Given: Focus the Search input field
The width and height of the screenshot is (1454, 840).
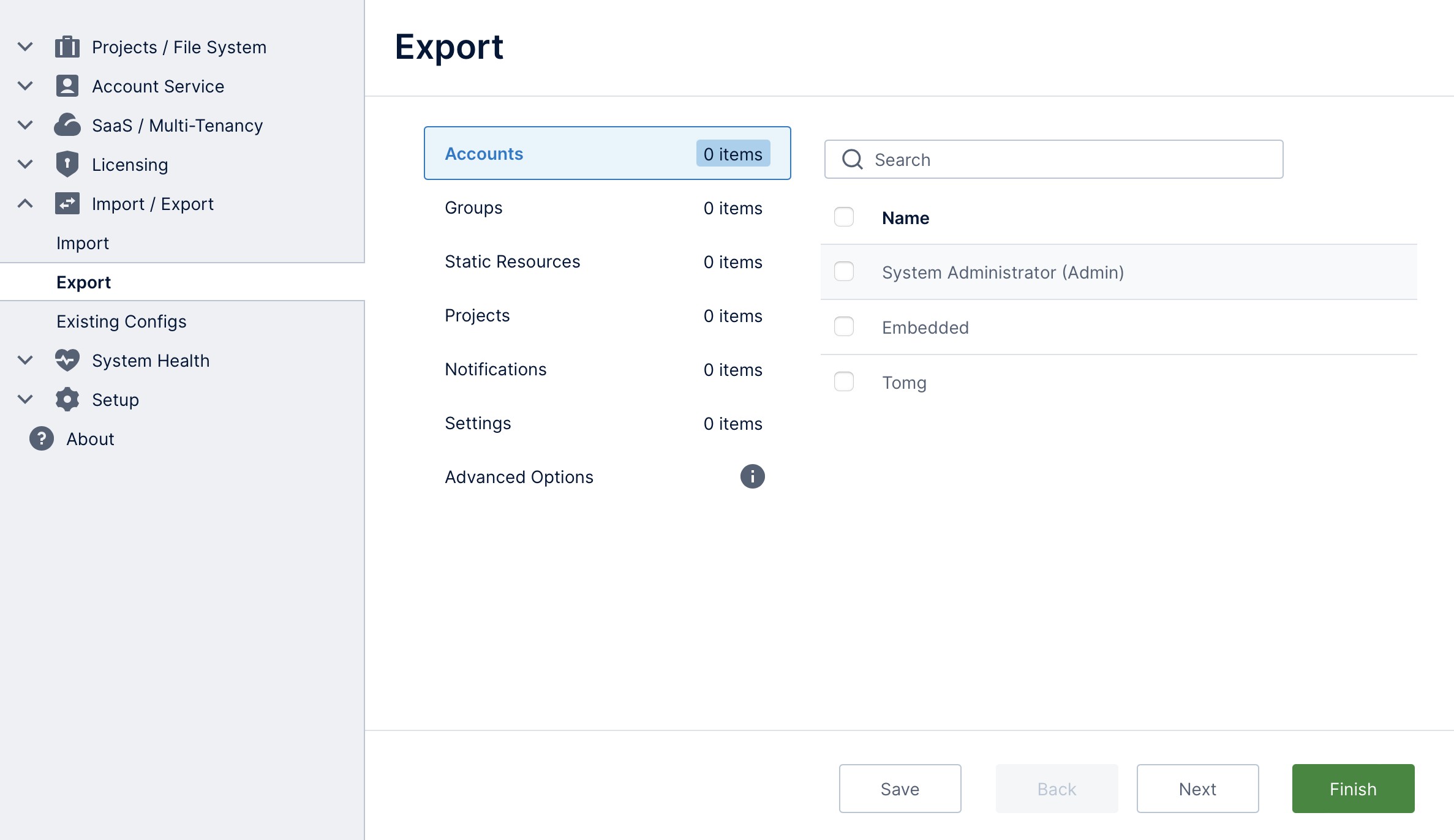Looking at the screenshot, I should point(1066,160).
